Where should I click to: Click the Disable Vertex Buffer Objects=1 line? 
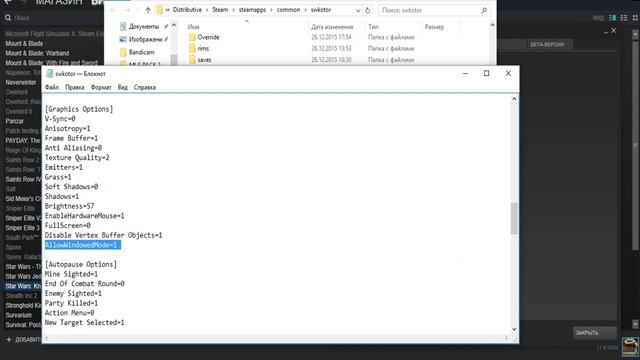(103, 235)
